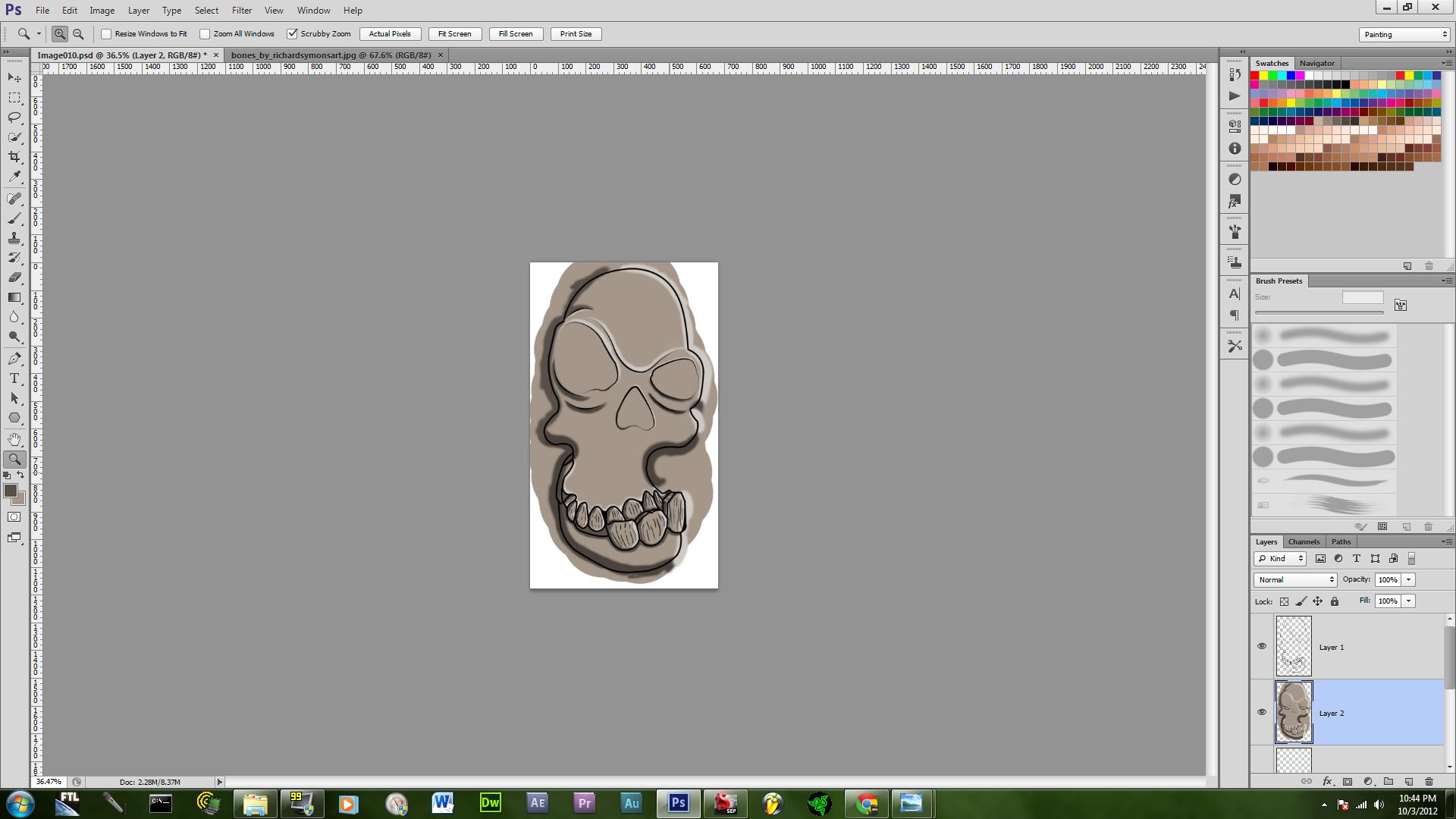Toggle lock all padlock
This screenshot has height=819, width=1456.
(1335, 601)
